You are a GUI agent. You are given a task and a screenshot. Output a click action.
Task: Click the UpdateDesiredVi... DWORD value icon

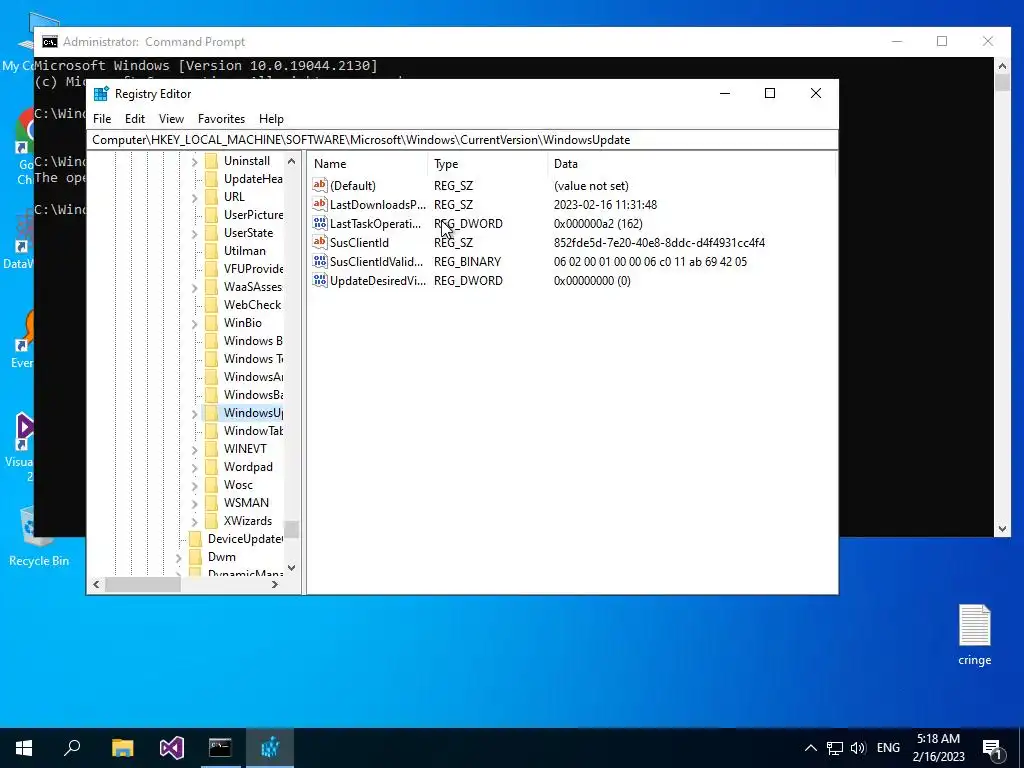pos(319,280)
